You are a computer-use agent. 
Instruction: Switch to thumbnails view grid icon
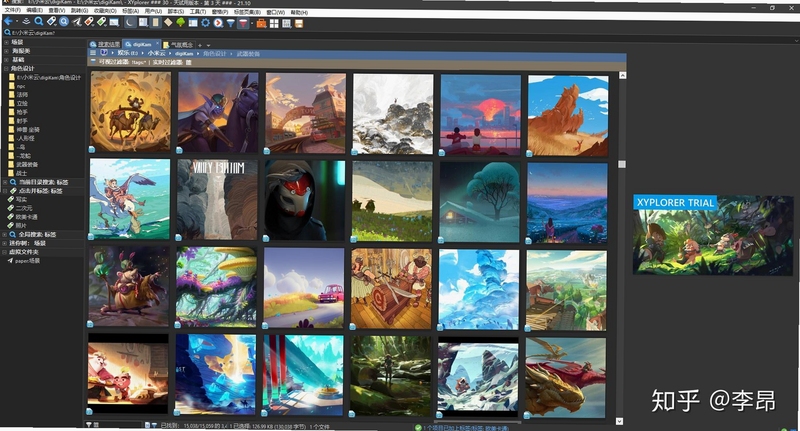click(x=274, y=23)
